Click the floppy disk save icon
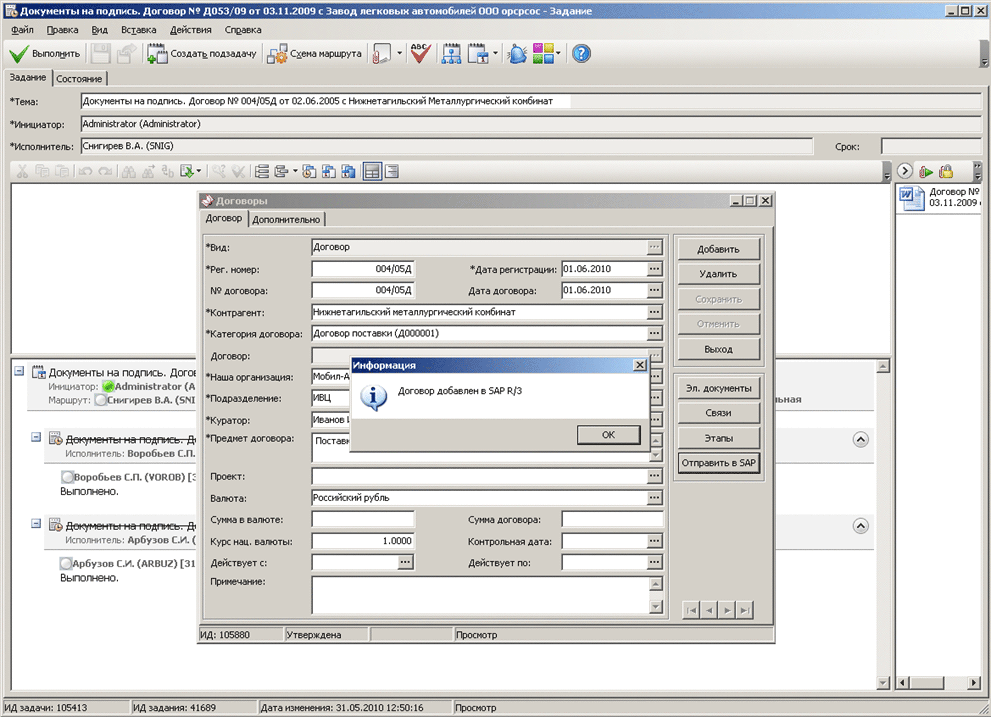Image resolution: width=991 pixels, height=717 pixels. coord(100,54)
